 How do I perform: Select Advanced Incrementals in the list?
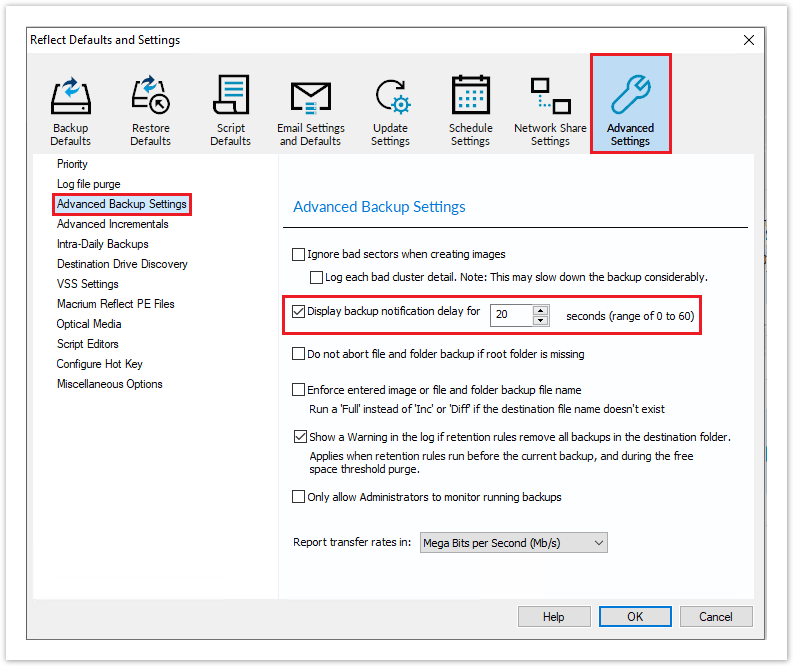tap(113, 224)
